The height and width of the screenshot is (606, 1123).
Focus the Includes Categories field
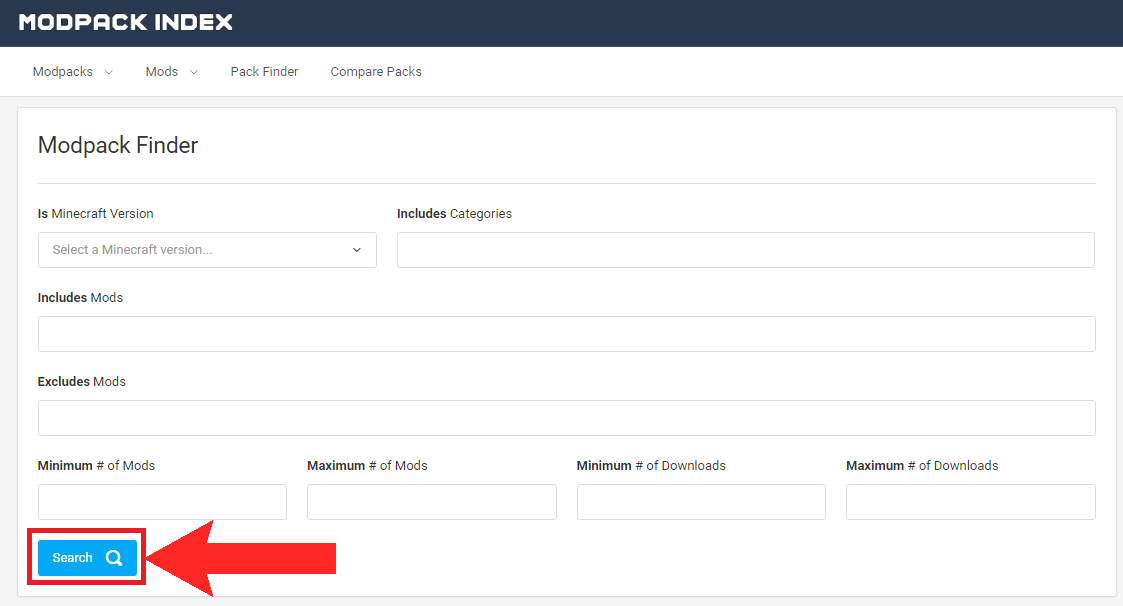pos(745,250)
